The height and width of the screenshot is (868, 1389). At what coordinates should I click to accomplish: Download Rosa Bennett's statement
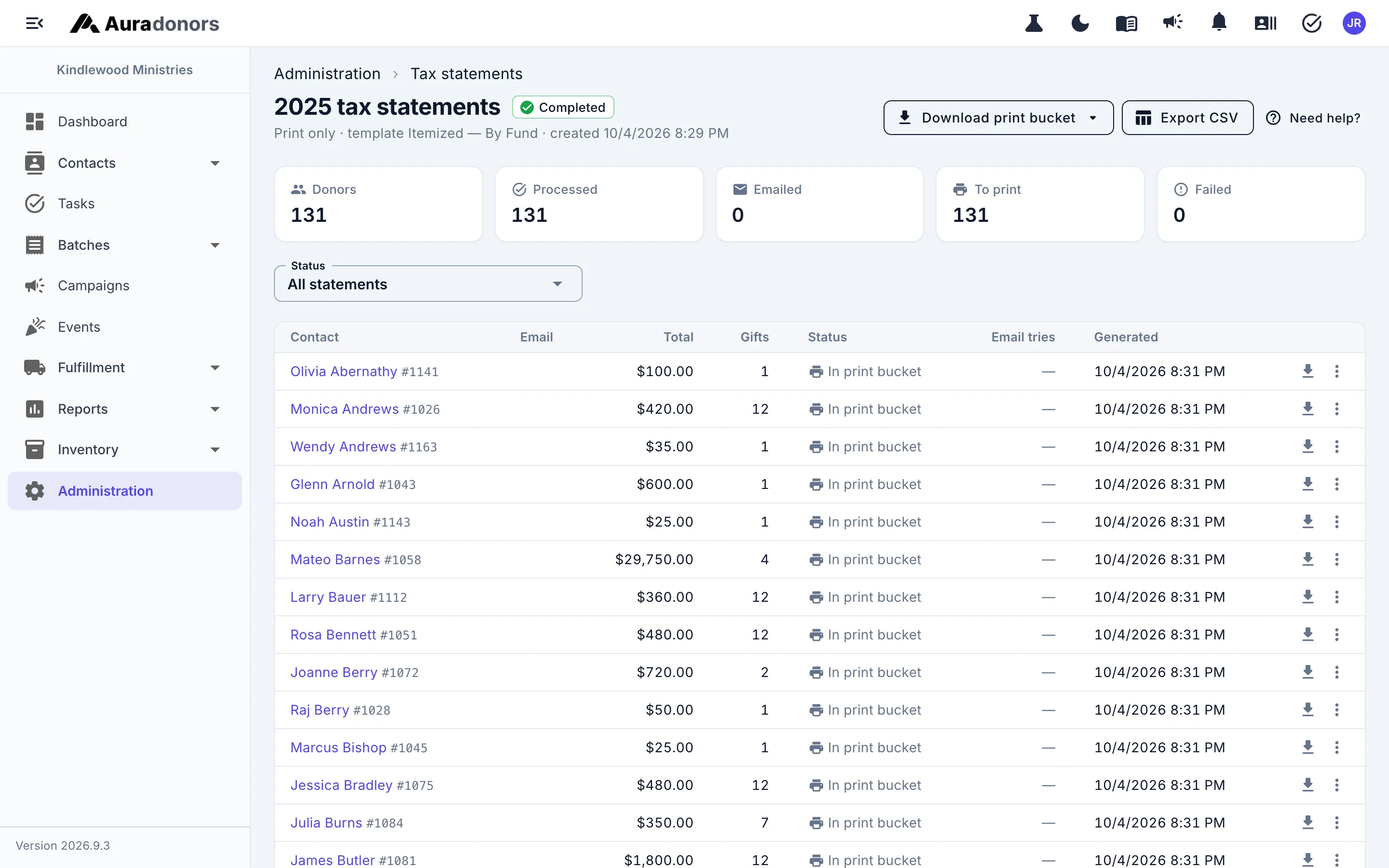click(x=1308, y=634)
